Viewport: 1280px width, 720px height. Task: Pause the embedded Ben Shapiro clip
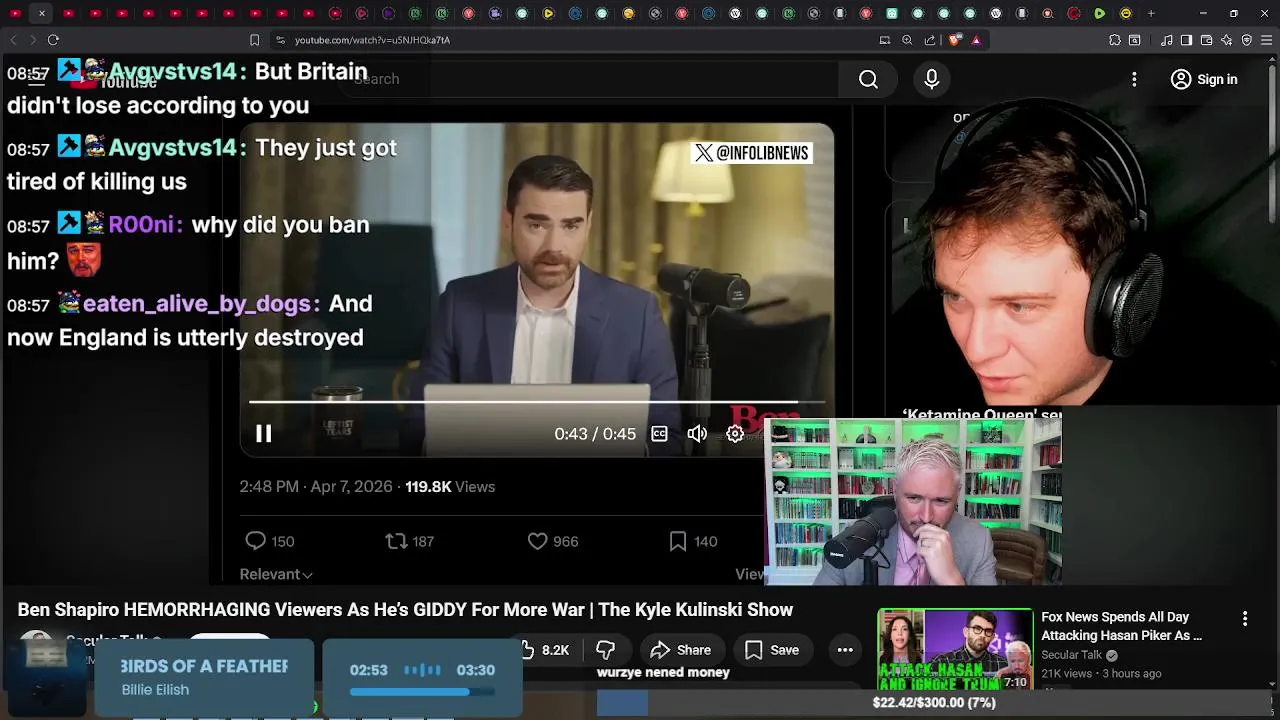click(264, 433)
